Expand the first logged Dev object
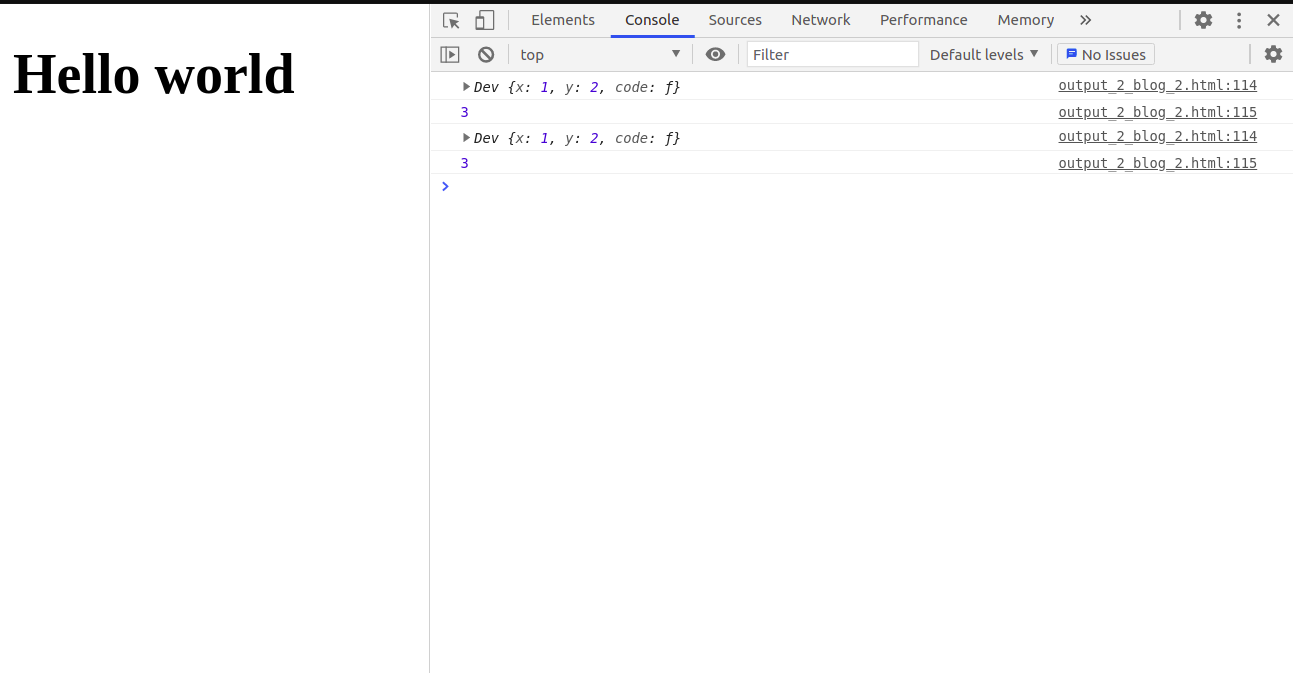This screenshot has height=673, width=1293. coord(465,86)
